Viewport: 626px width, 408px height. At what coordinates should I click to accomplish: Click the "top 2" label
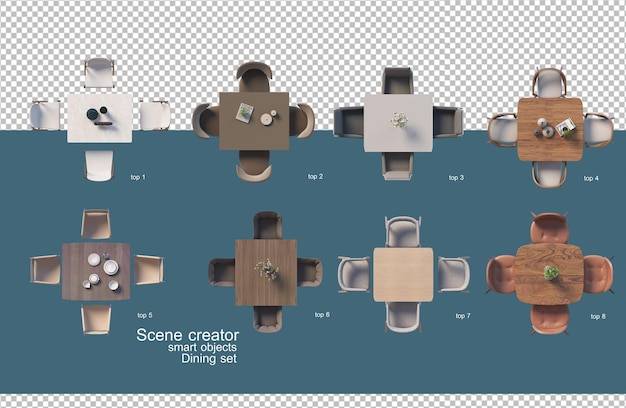315,176
